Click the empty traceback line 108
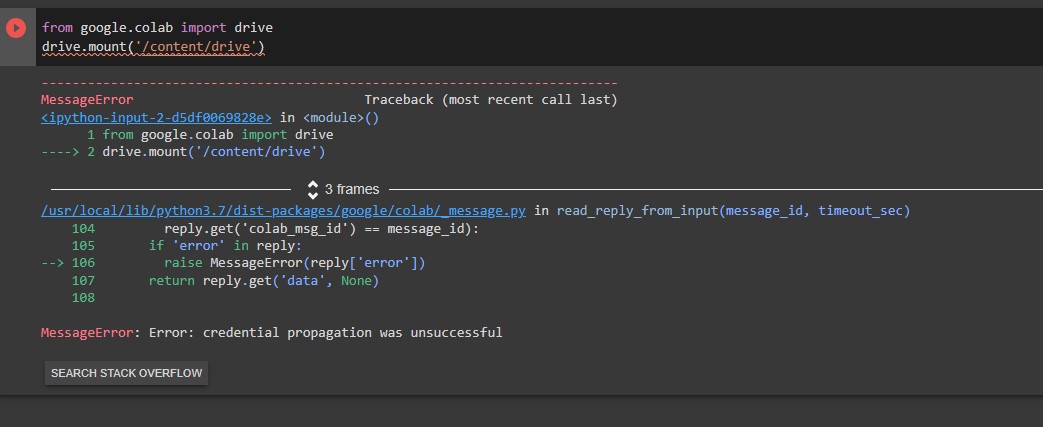 click(x=83, y=298)
